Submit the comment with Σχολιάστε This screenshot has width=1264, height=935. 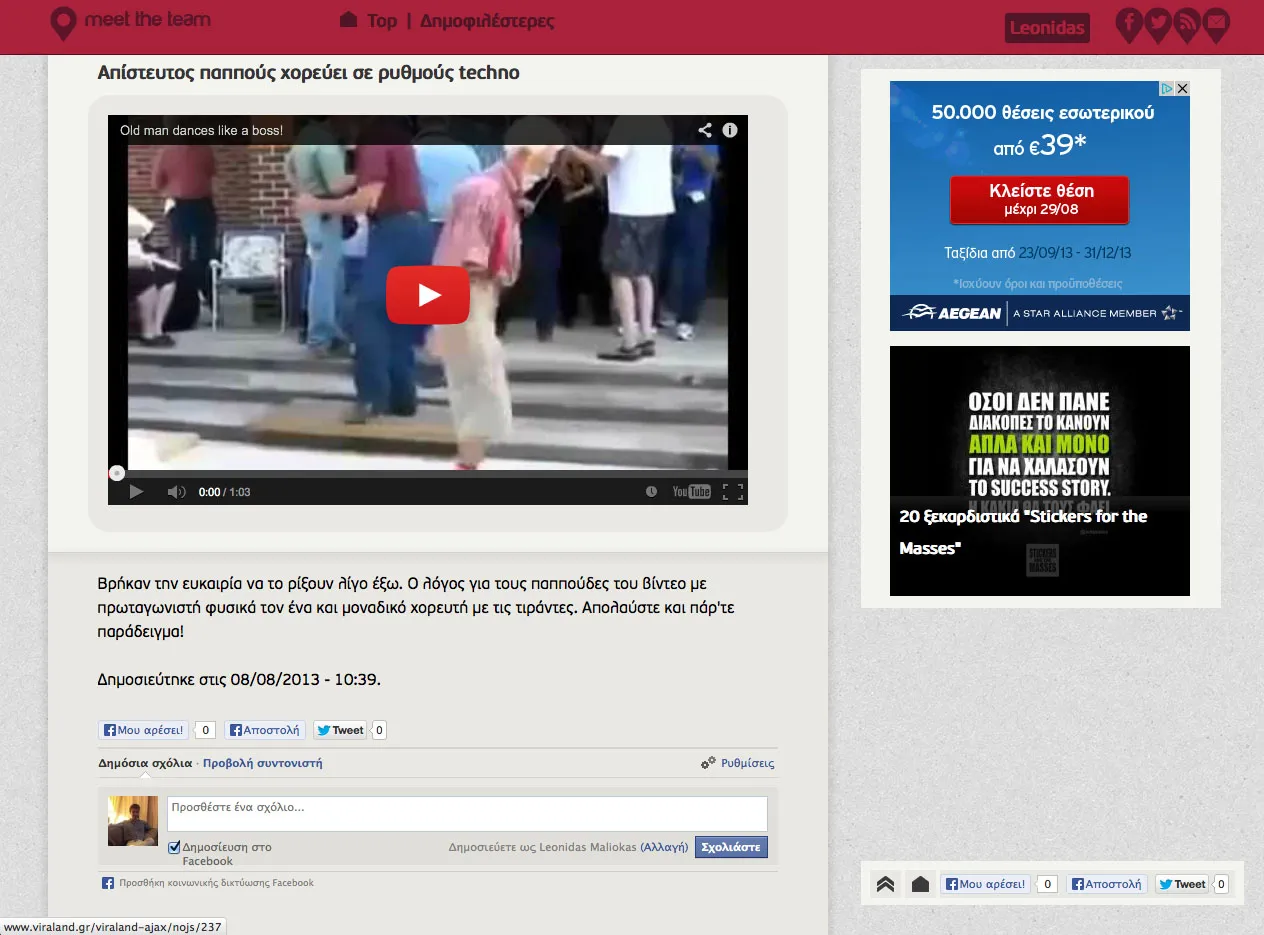[731, 847]
